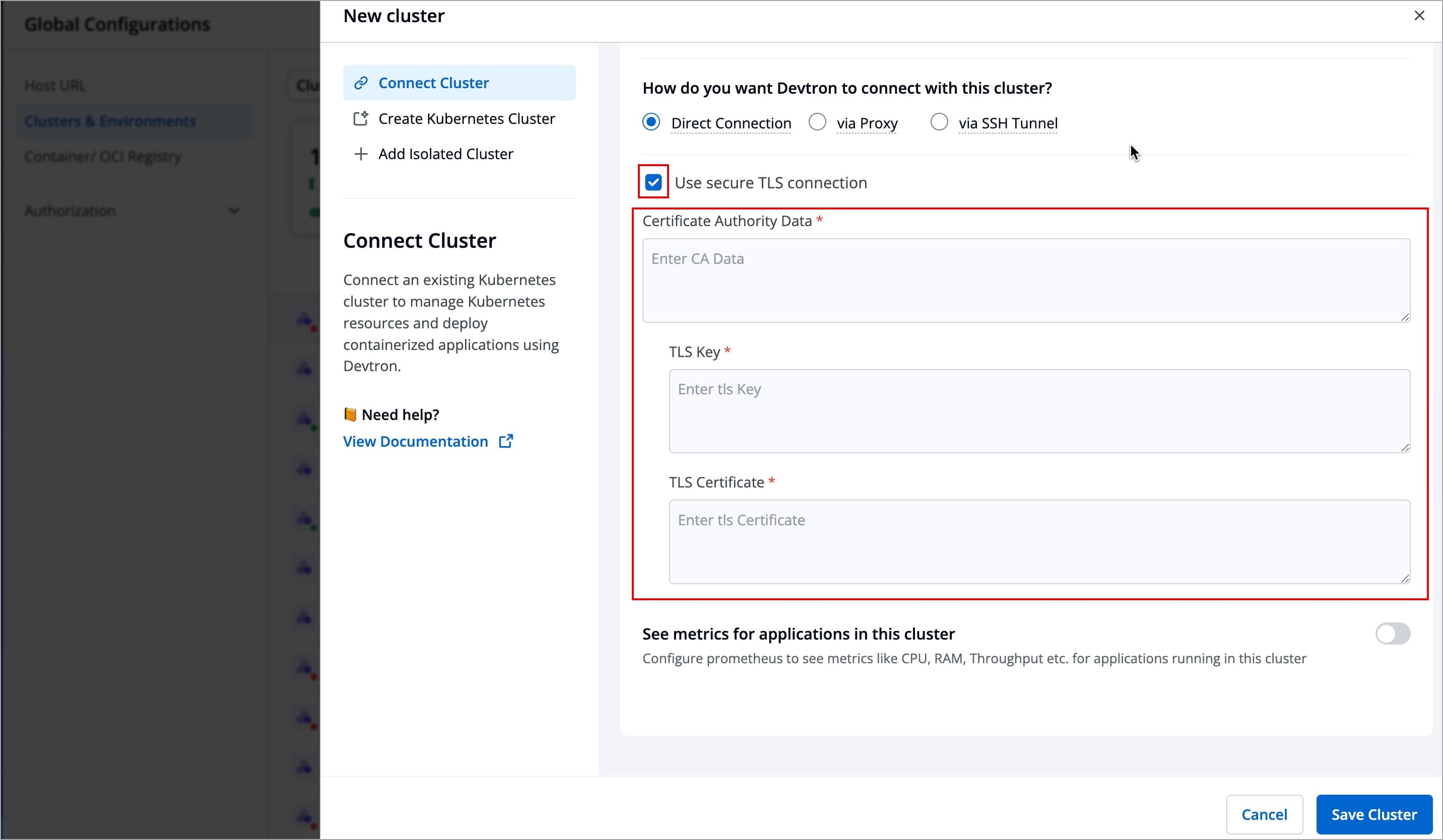1443x840 pixels.
Task: Select the via SSH Tunnel radio button
Action: [x=939, y=122]
